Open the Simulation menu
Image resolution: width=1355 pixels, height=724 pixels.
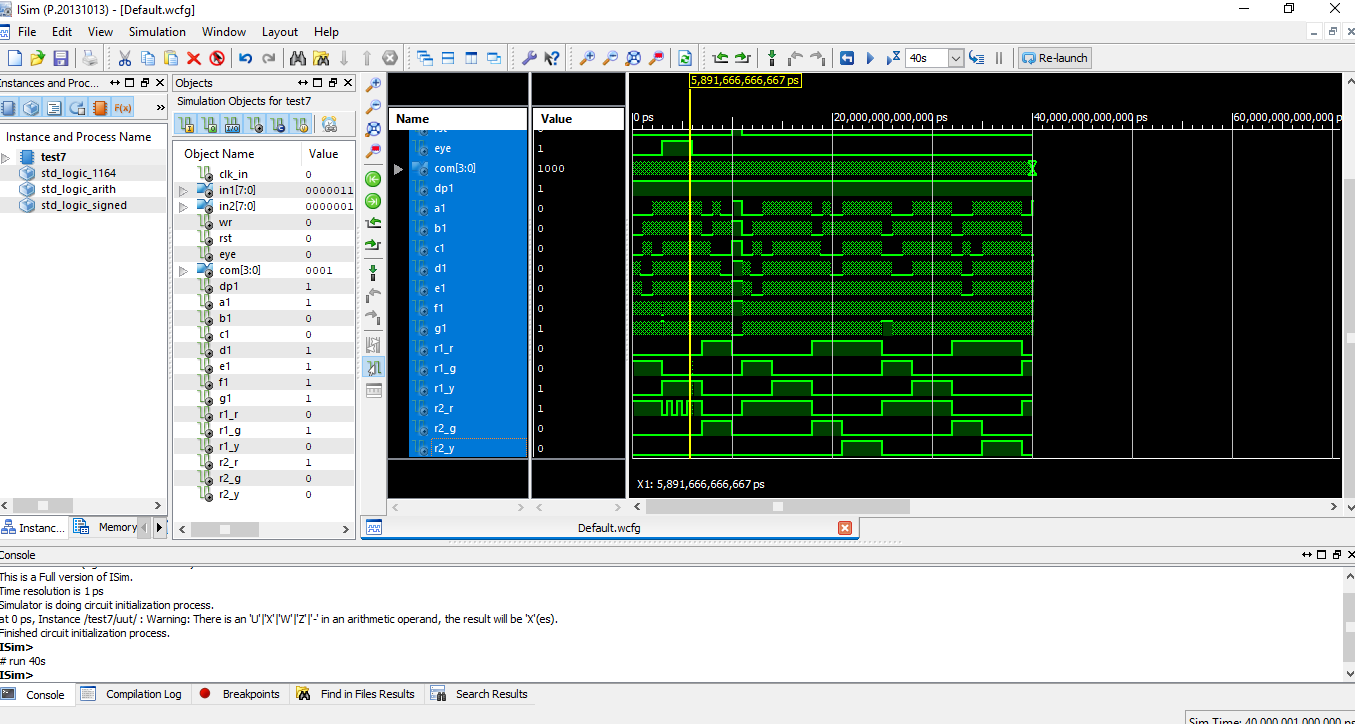(156, 31)
